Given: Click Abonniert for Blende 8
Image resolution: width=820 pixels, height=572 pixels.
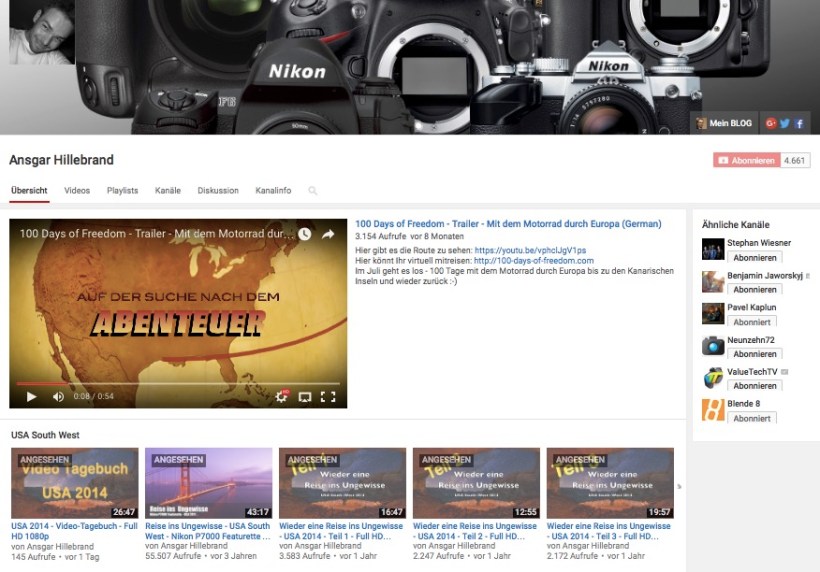Looking at the screenshot, I should point(752,418).
